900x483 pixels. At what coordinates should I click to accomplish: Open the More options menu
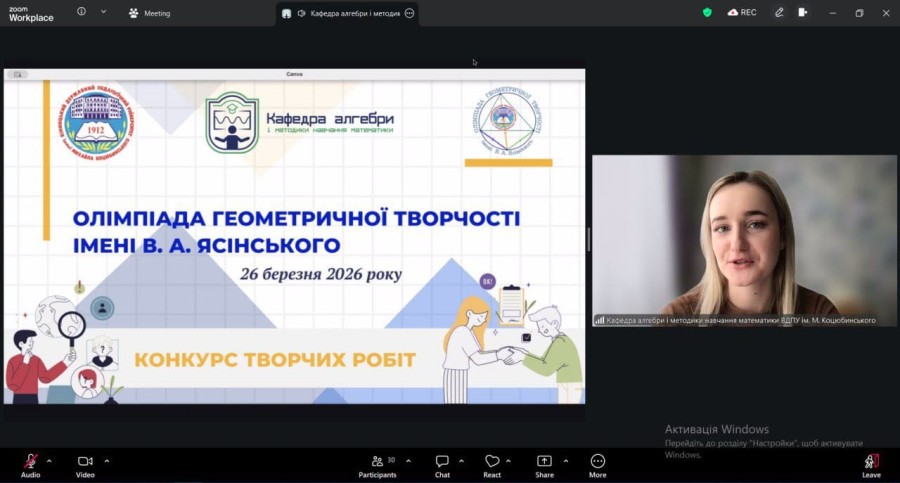598,465
